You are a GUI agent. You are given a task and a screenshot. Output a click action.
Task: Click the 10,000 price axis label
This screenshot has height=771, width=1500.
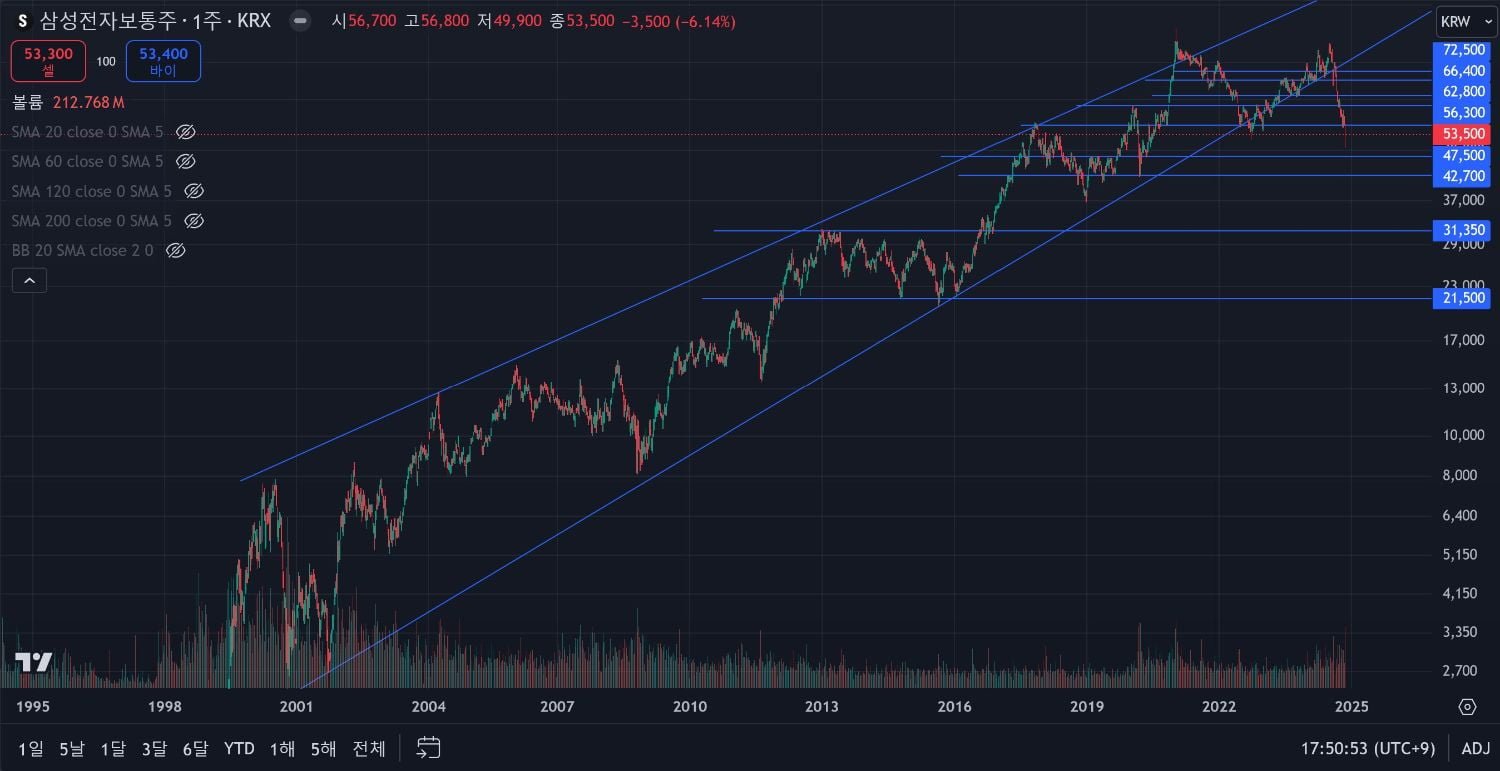coord(1463,435)
